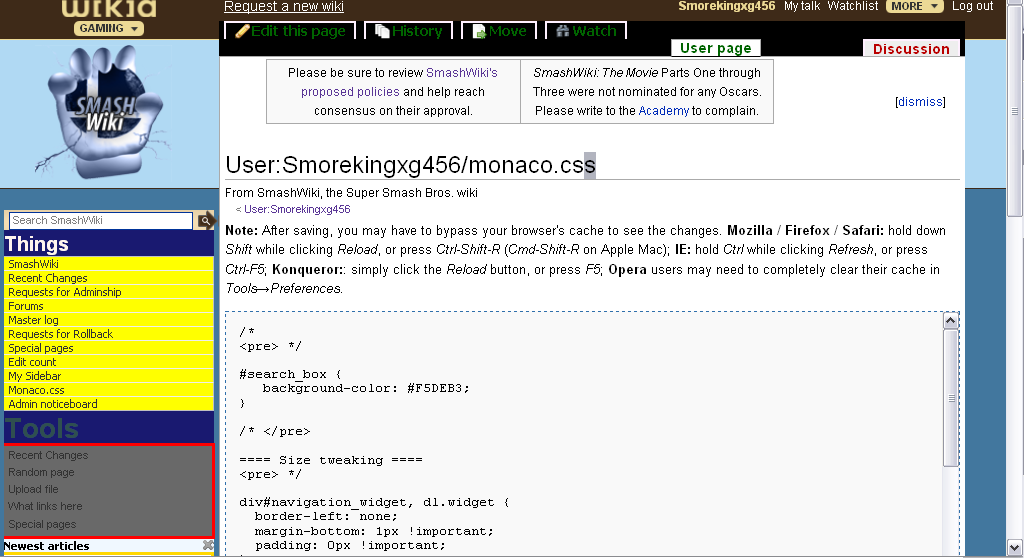
Task: Go to Forums sidebar link
Action: (x=25, y=306)
